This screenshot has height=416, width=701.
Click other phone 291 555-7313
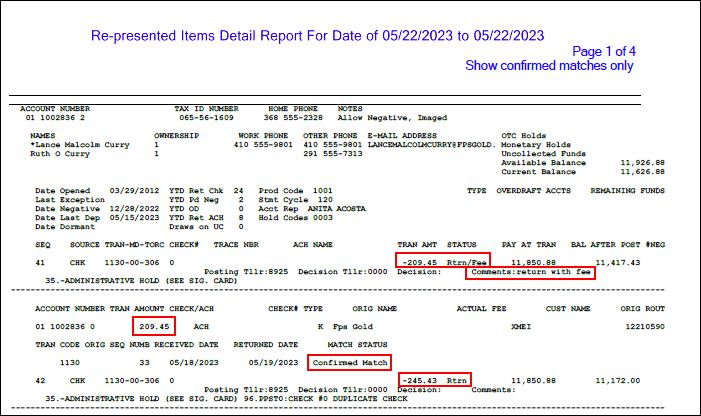coord(333,154)
